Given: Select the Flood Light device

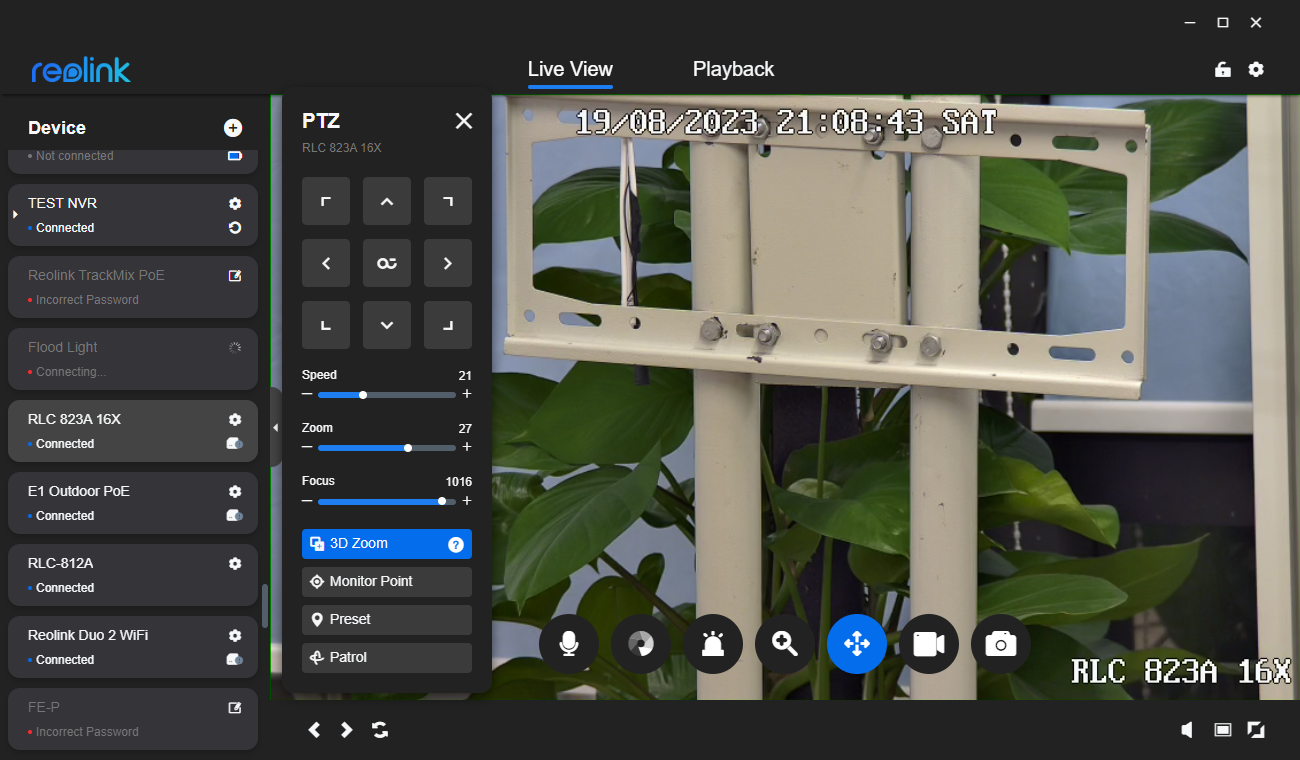Looking at the screenshot, I should 133,359.
